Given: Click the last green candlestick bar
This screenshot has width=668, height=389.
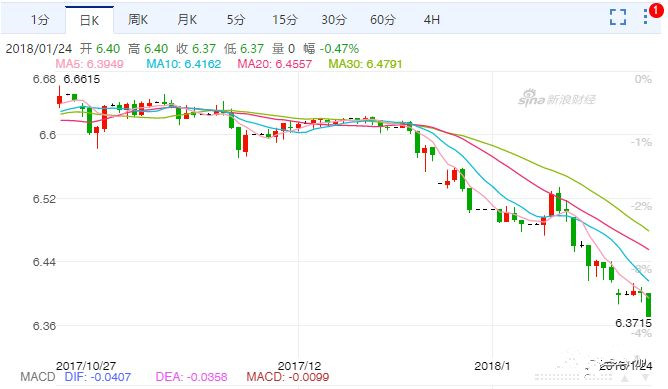Looking at the screenshot, I should tap(648, 305).
